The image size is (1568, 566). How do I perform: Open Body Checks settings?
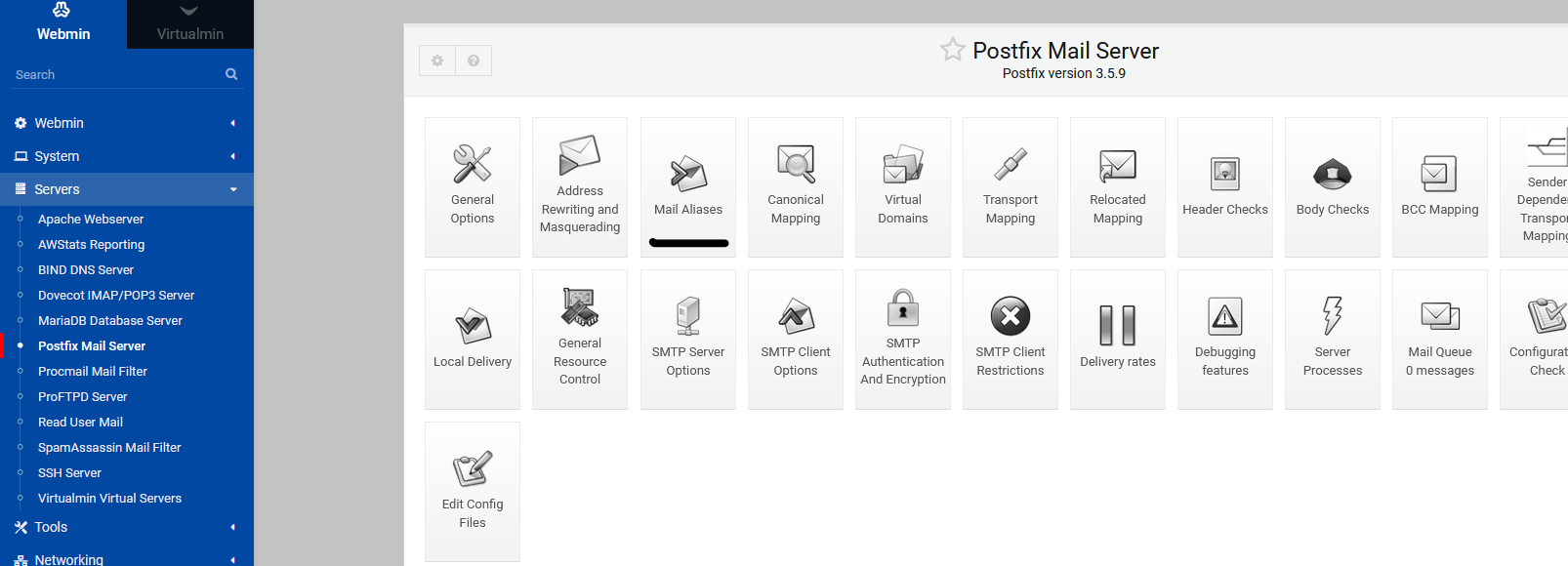pyautogui.click(x=1333, y=187)
